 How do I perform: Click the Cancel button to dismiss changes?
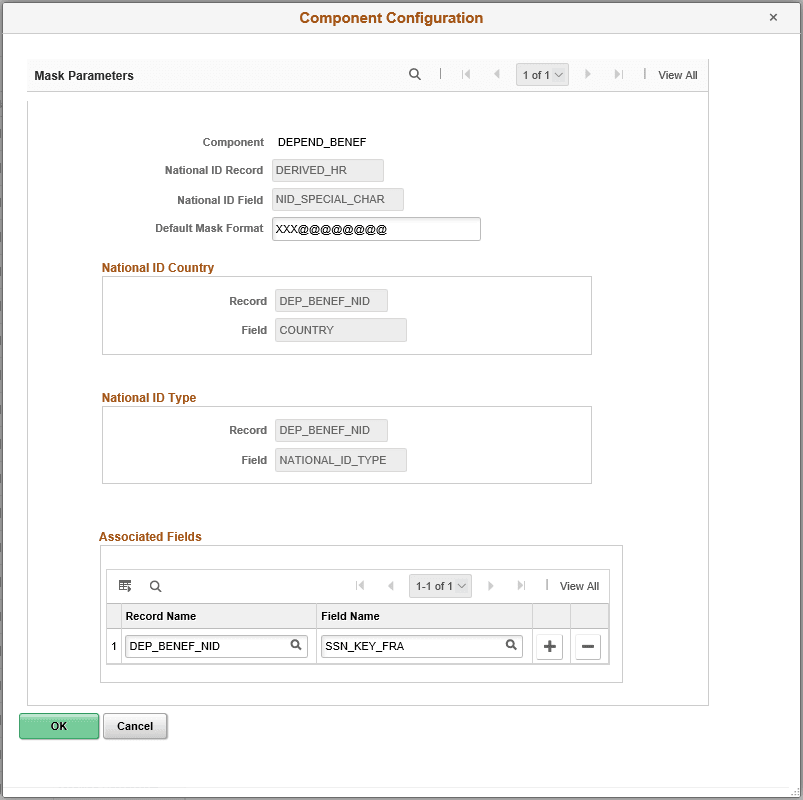point(134,726)
